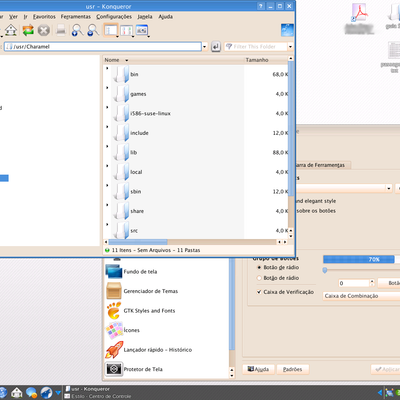Toggle the Caixa de Verificação checkbox
Viewport: 400px width, 400px height.
[x=259, y=292]
